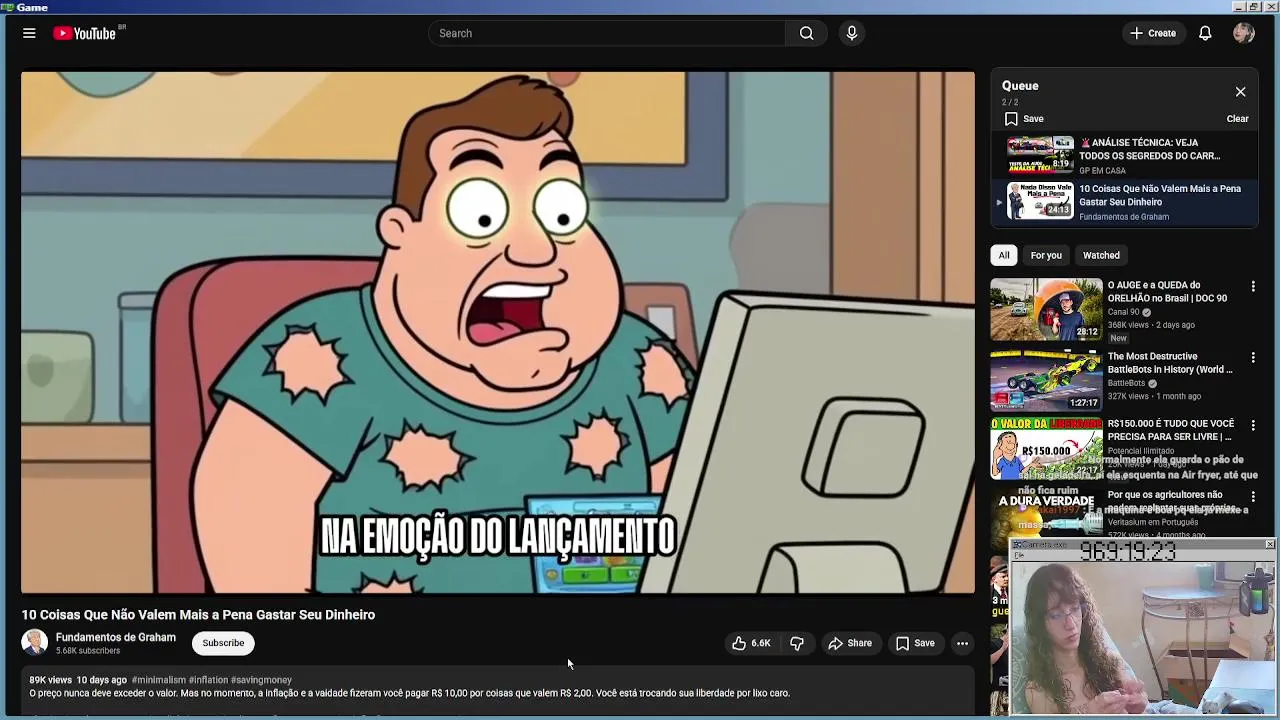
Task: Open account avatar menu
Action: coord(1244,33)
